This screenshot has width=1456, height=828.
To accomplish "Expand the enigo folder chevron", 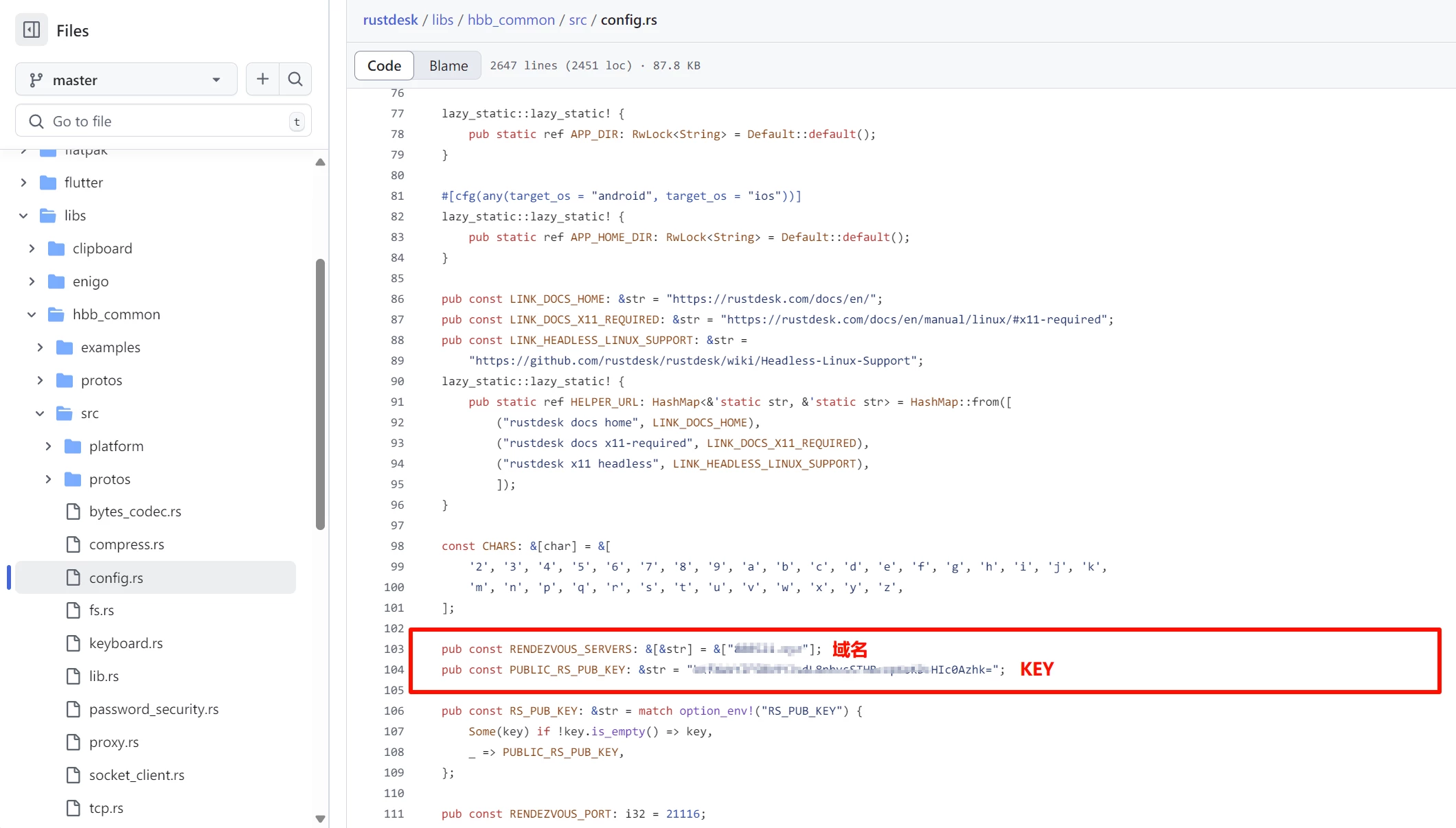I will coord(32,281).
